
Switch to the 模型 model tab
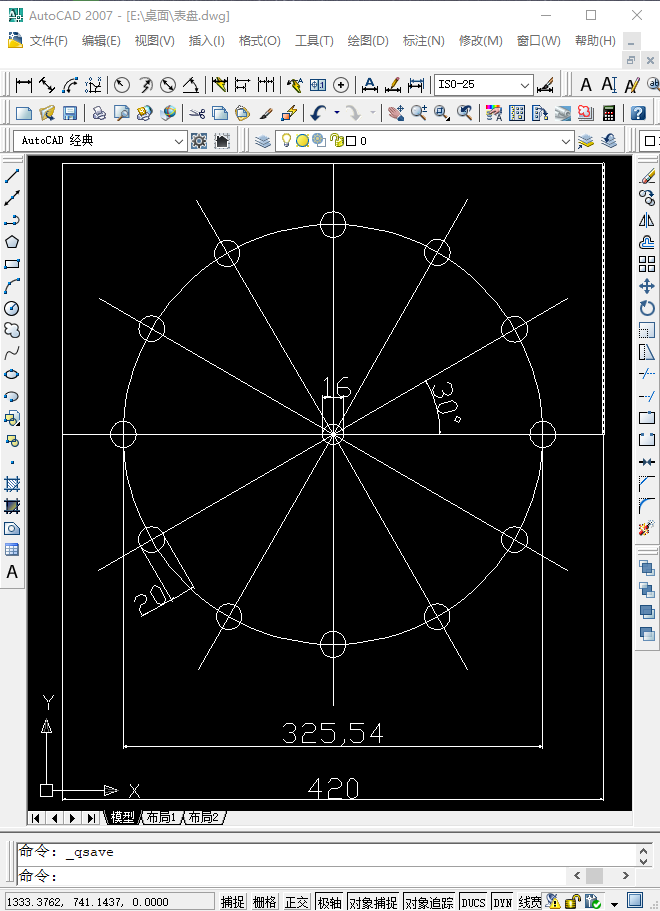[123, 817]
